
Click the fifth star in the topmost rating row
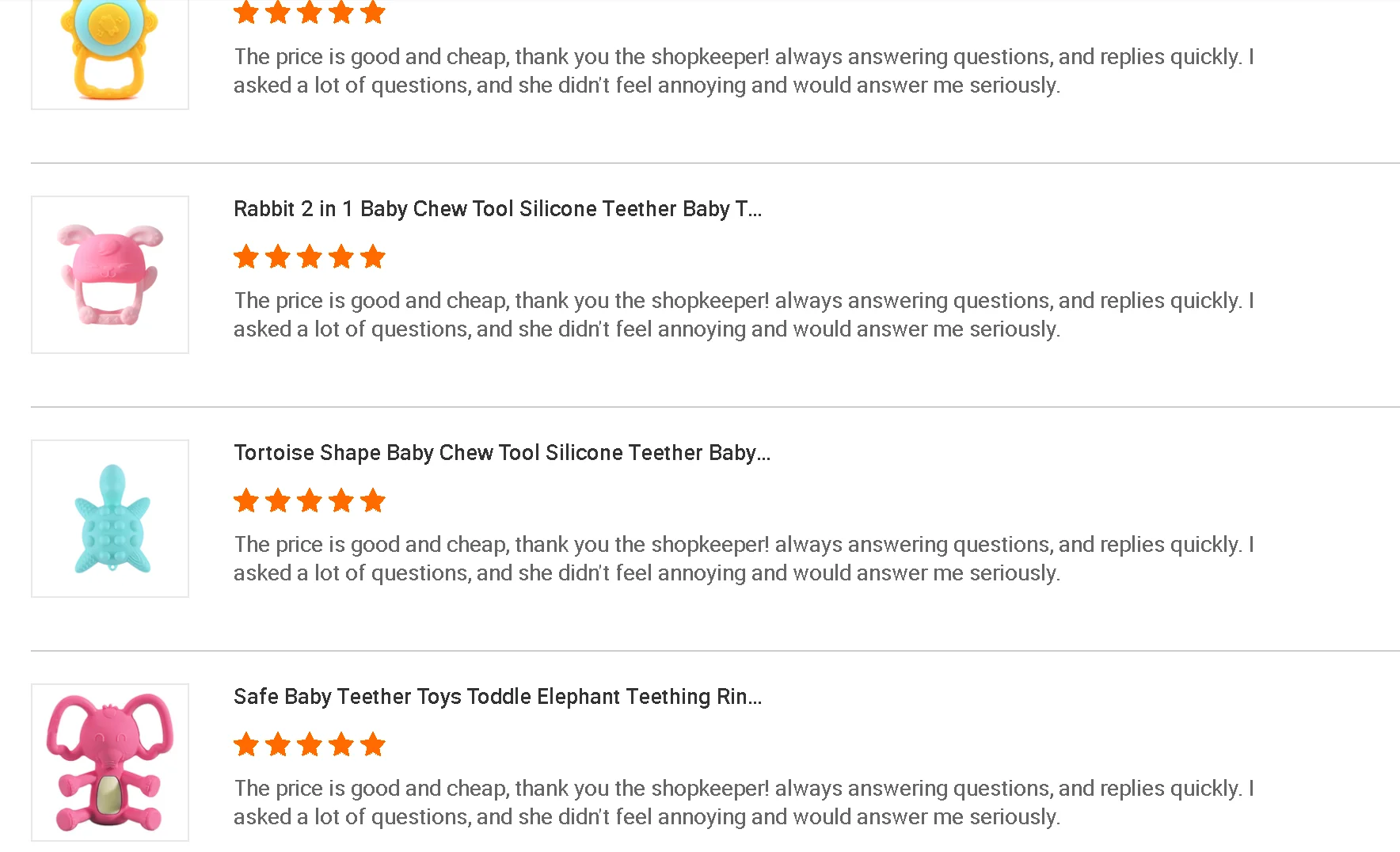click(x=372, y=13)
